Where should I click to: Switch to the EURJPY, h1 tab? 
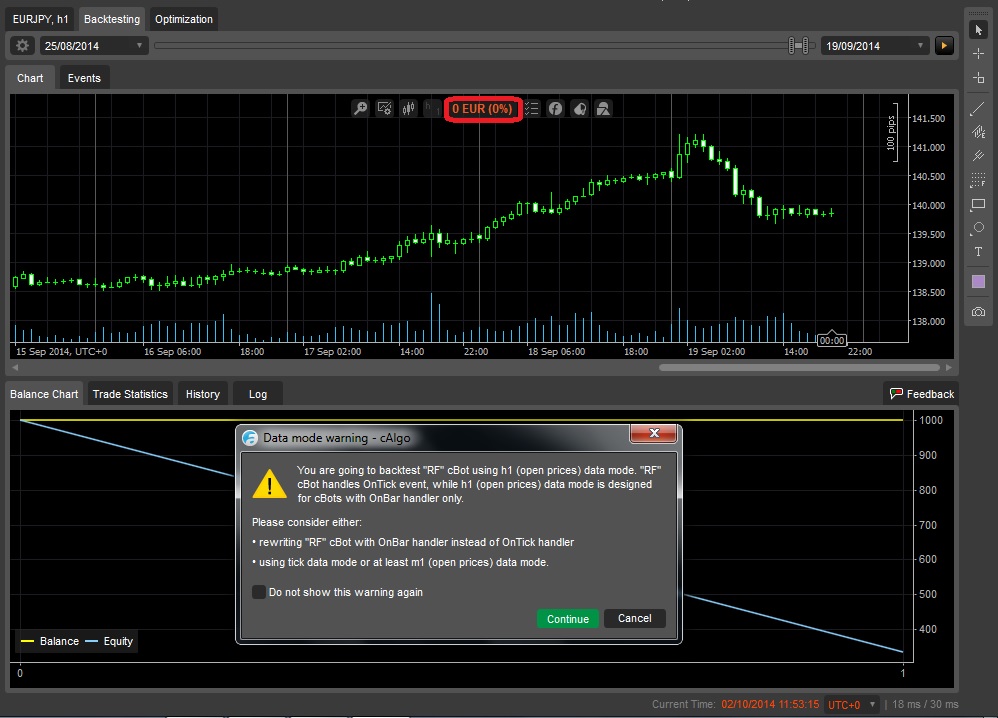40,19
